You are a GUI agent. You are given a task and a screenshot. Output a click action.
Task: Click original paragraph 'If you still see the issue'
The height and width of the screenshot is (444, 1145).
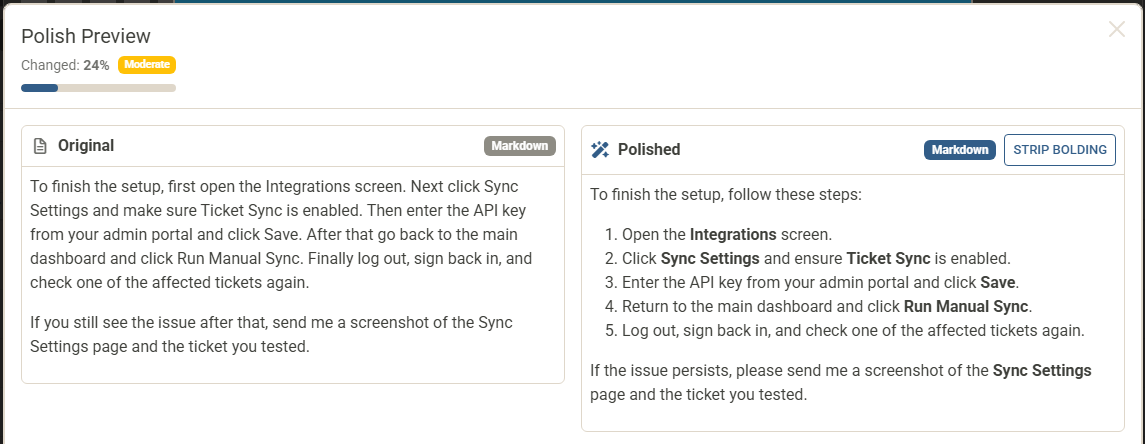(272, 334)
